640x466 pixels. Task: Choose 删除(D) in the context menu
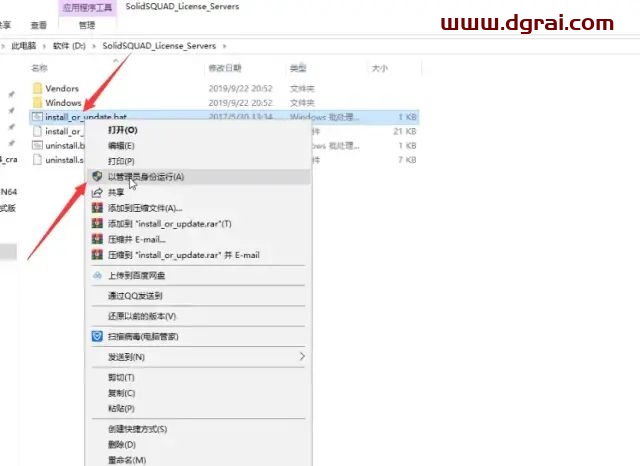tap(198, 444)
